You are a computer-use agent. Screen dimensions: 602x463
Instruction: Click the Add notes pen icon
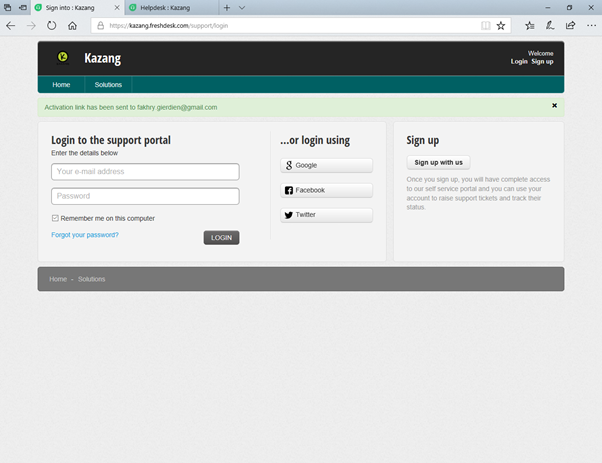point(550,26)
